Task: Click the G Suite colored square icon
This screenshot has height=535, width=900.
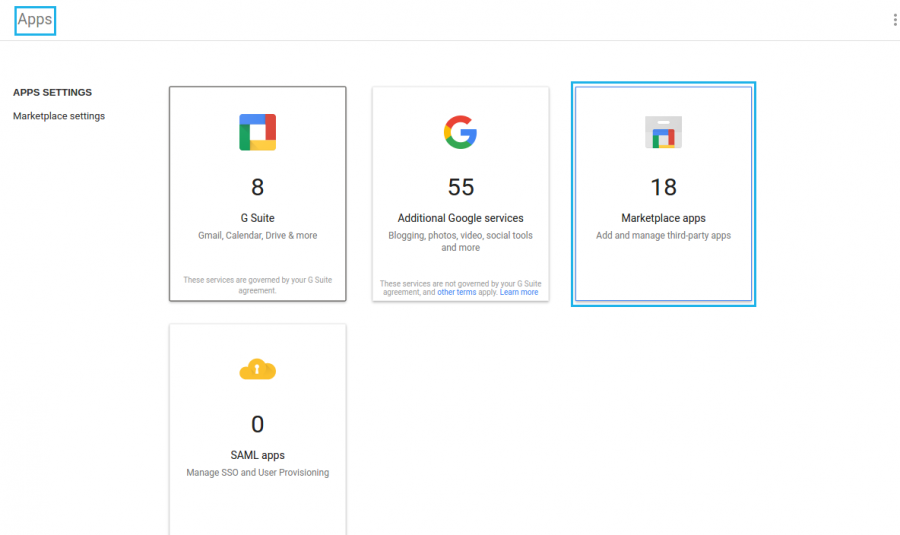Action: (257, 132)
